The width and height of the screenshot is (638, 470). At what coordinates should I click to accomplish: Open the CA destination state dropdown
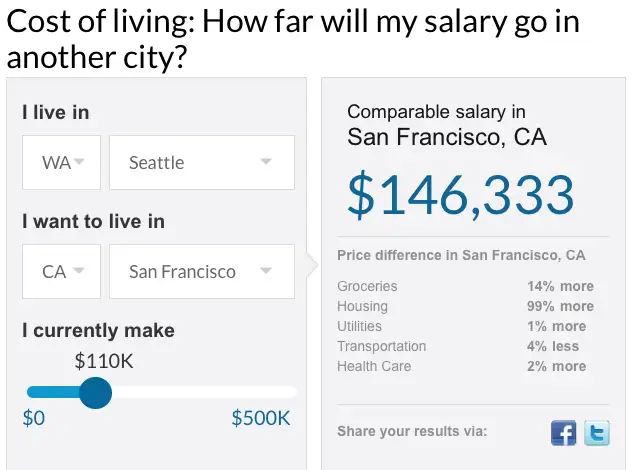(x=61, y=271)
